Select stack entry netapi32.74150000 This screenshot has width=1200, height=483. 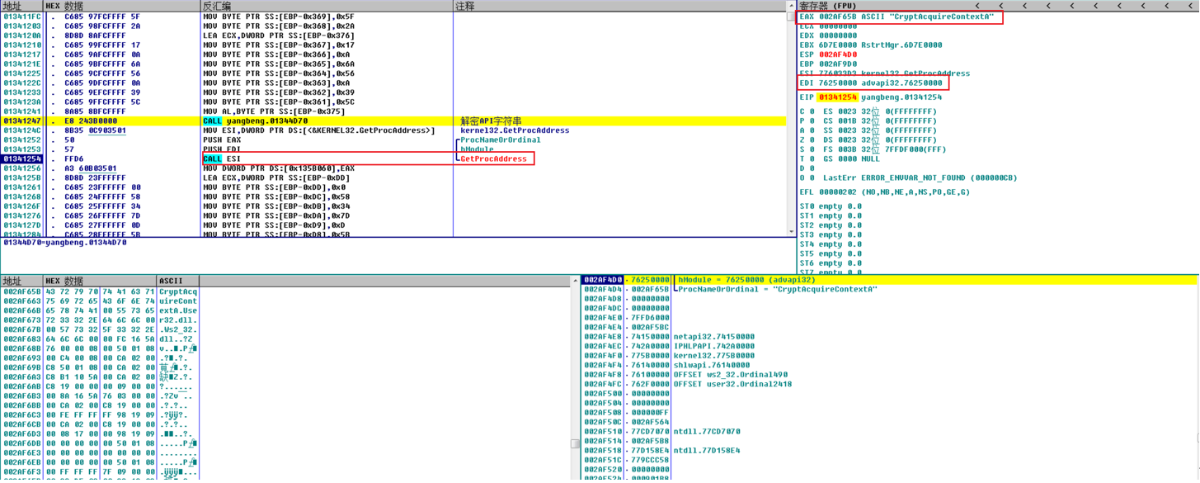click(x=890, y=337)
